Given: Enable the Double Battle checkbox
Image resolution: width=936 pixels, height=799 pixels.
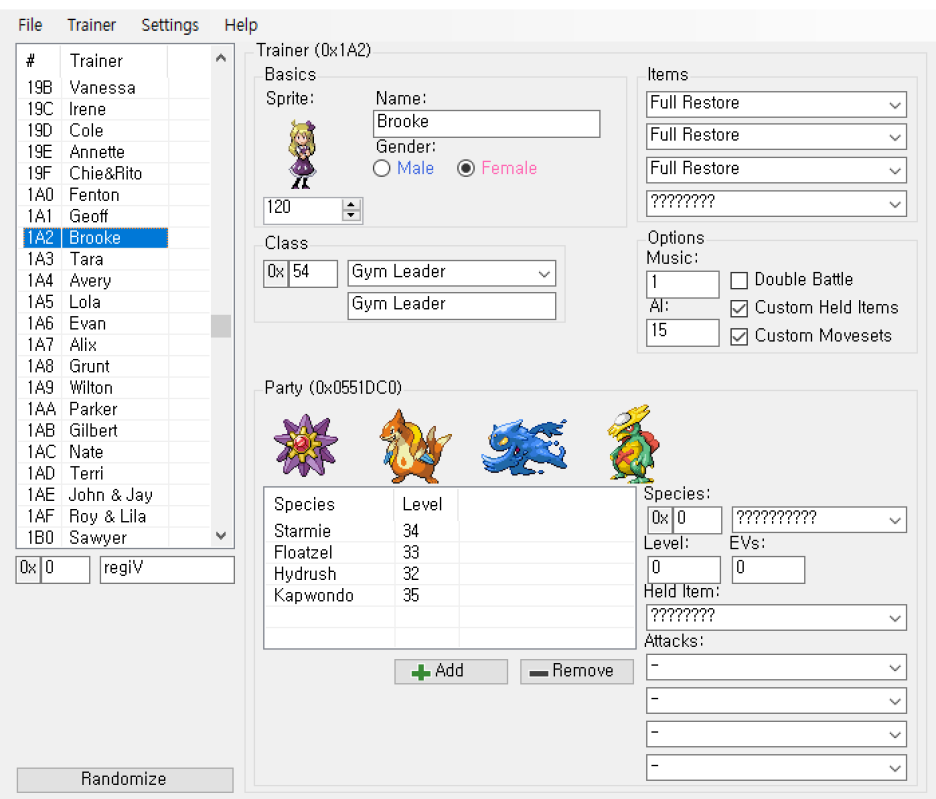Looking at the screenshot, I should point(739,280).
